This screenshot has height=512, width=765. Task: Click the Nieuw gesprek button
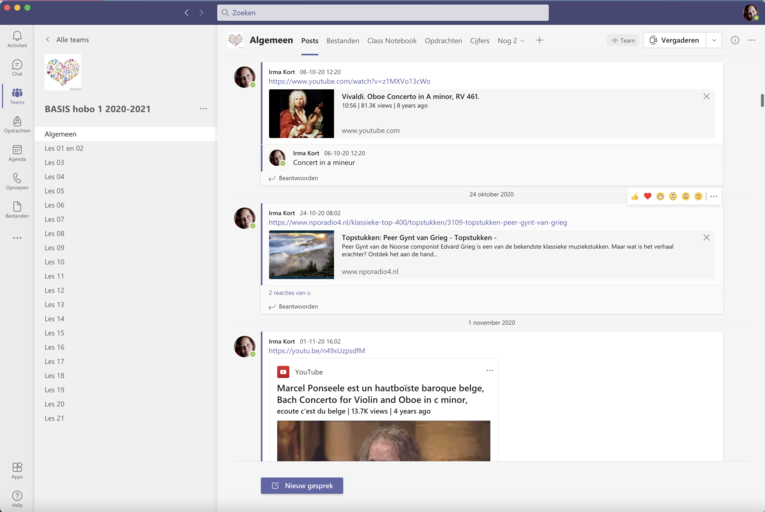point(302,485)
